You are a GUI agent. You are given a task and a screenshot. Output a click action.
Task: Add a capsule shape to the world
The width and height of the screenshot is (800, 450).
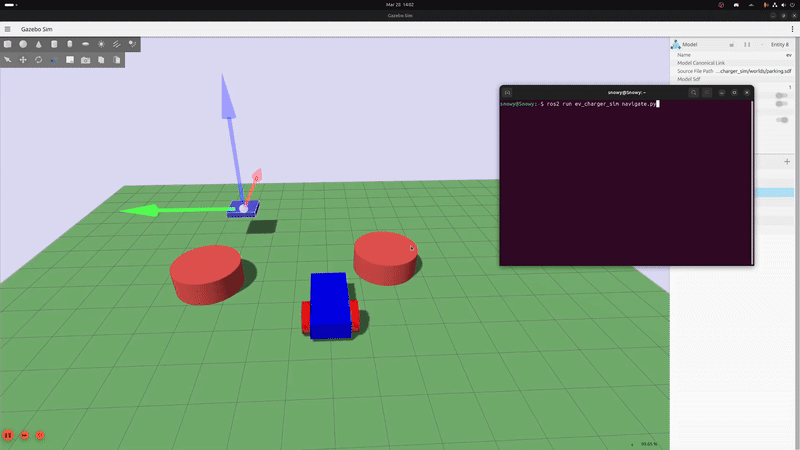coord(69,45)
